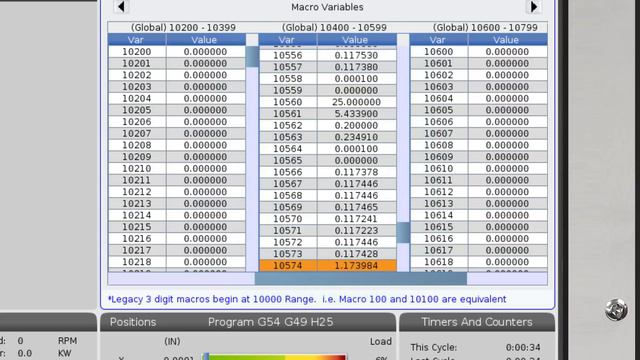Click variable number 10200
This screenshot has height=360, width=640.
(137, 52)
